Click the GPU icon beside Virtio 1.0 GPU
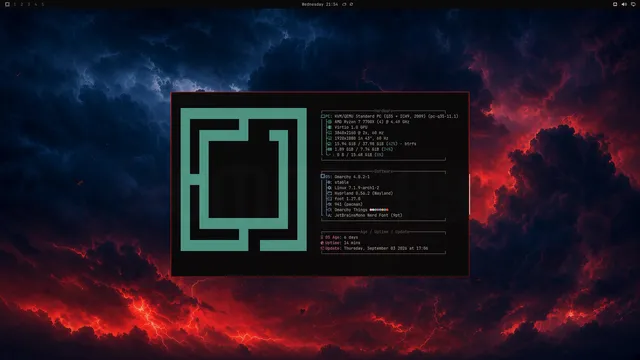Screen dimensions: 640x360 click(x=330, y=127)
